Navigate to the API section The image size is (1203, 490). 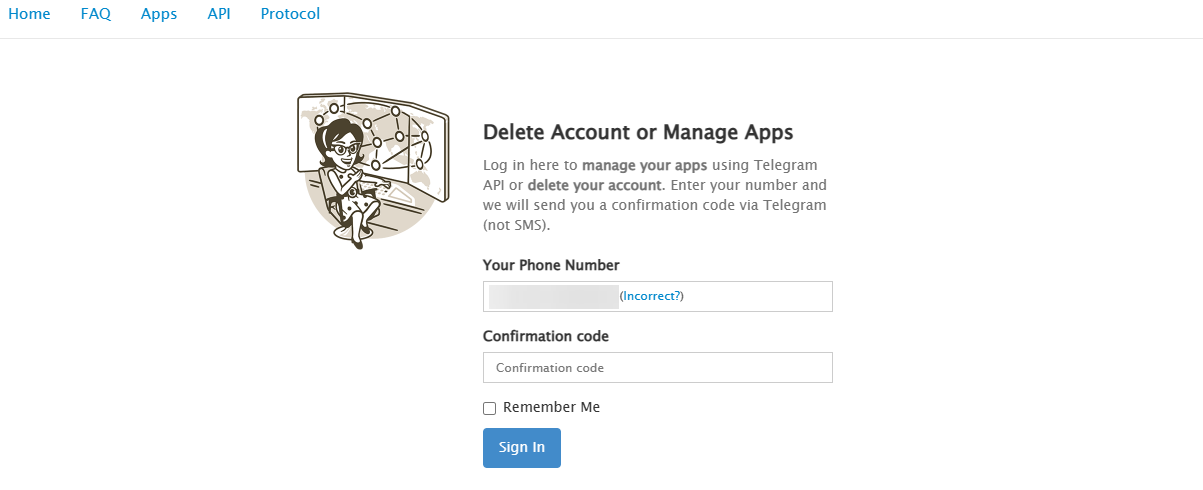click(219, 15)
